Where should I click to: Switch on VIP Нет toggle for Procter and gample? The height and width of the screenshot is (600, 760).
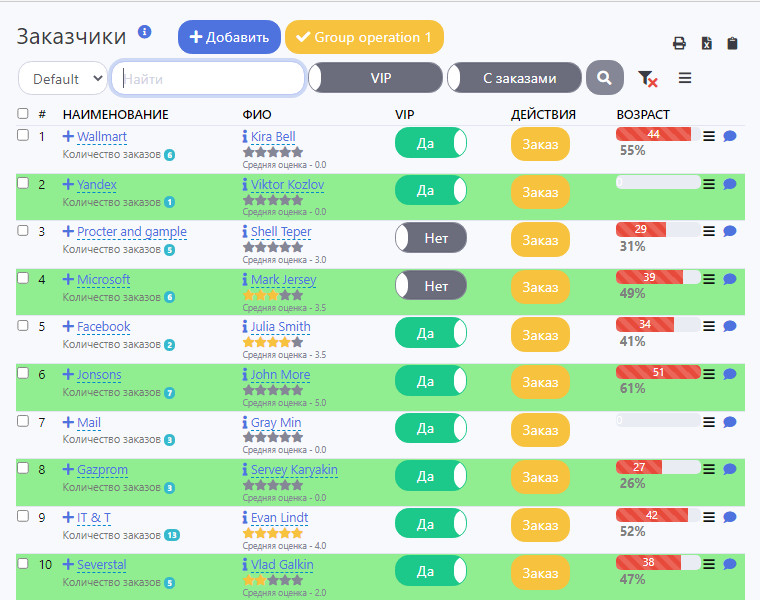431,238
